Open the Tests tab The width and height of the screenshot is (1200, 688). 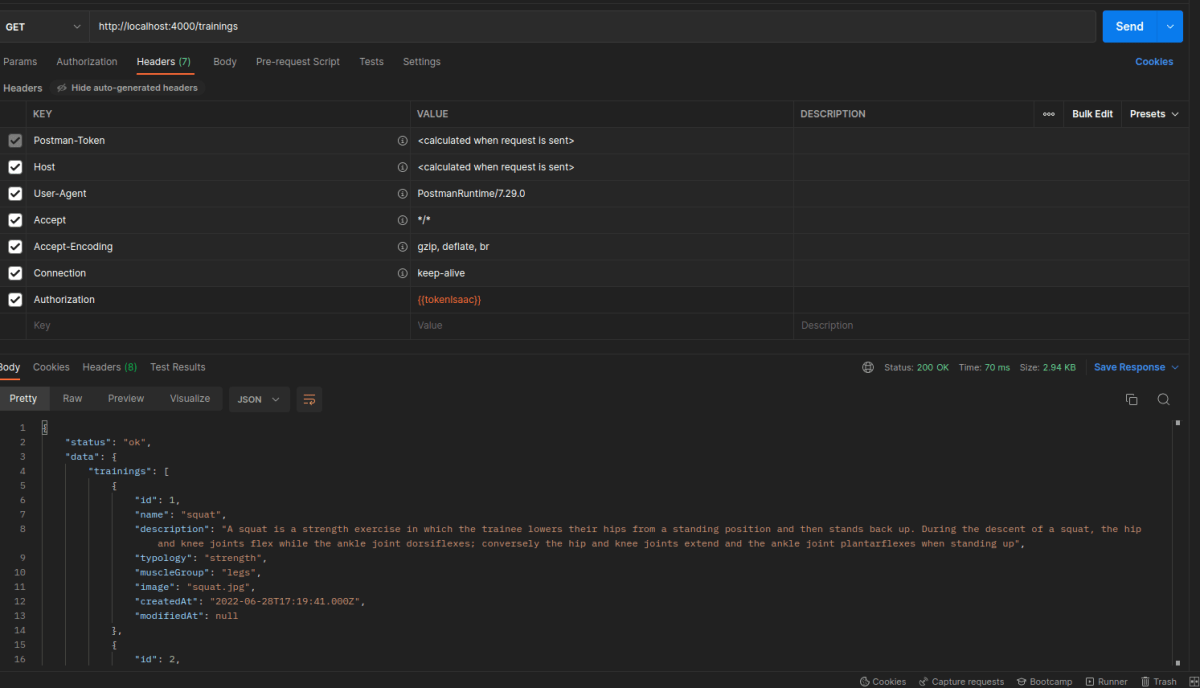pyautogui.click(x=371, y=62)
